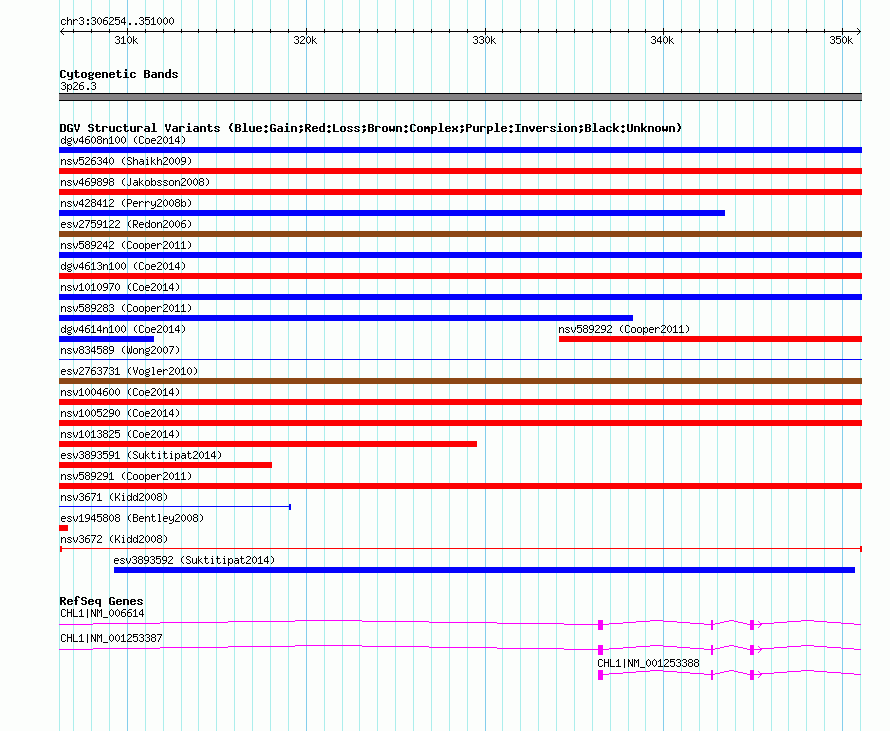Click the DGV Structural Variants track title
Screen dimensions: 890x731
(x=371, y=128)
